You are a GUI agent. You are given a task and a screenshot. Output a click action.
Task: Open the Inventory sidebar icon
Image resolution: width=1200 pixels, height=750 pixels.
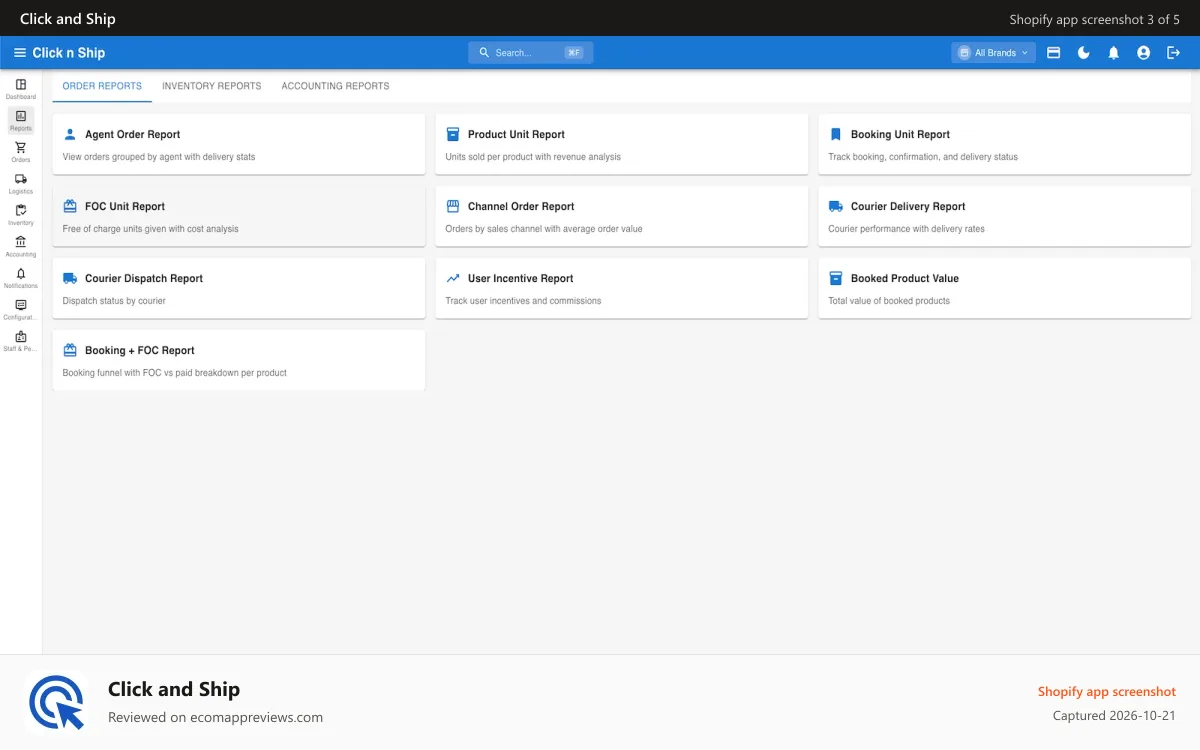pos(21,210)
